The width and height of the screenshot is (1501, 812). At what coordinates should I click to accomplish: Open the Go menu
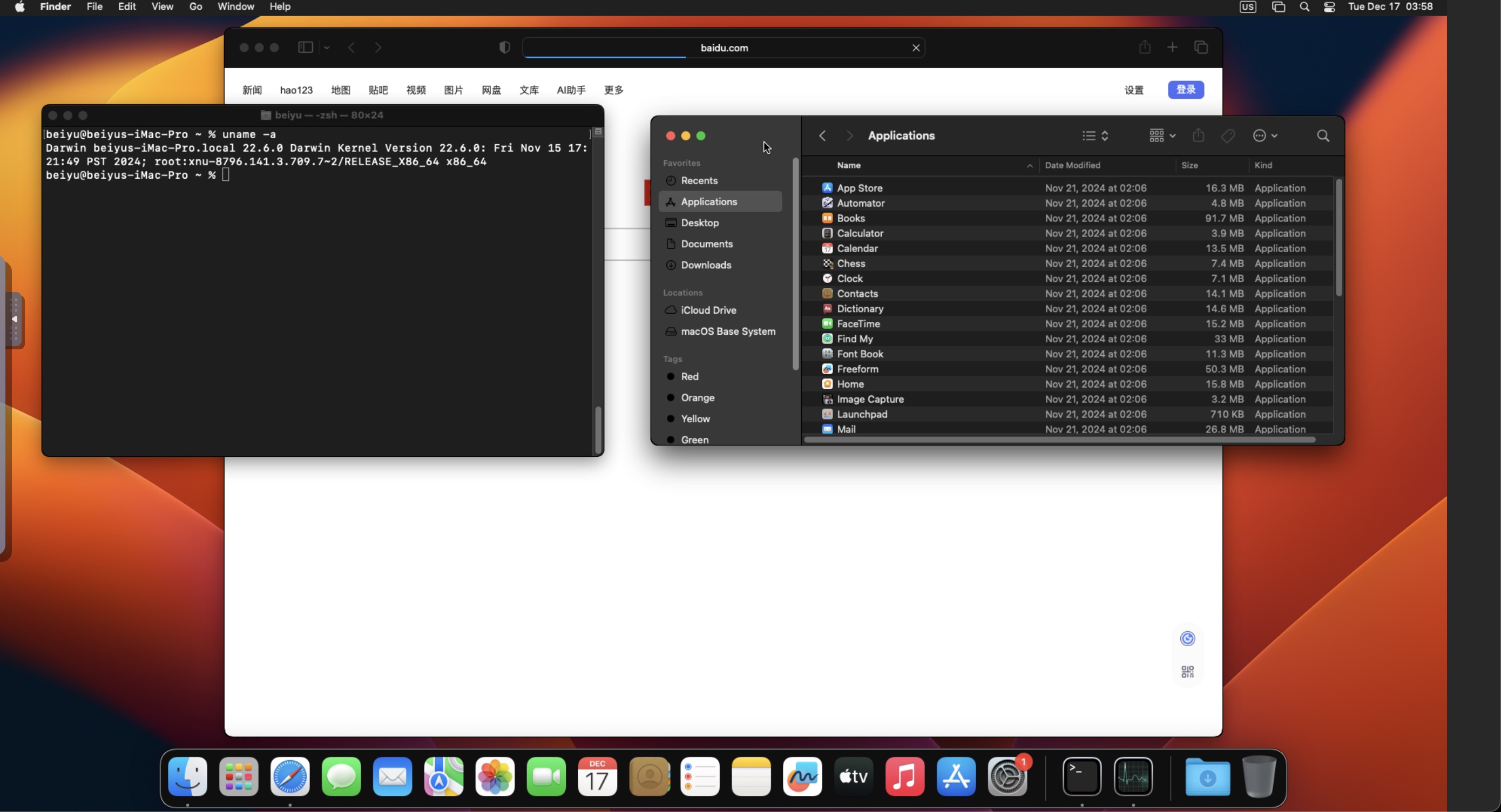196,7
